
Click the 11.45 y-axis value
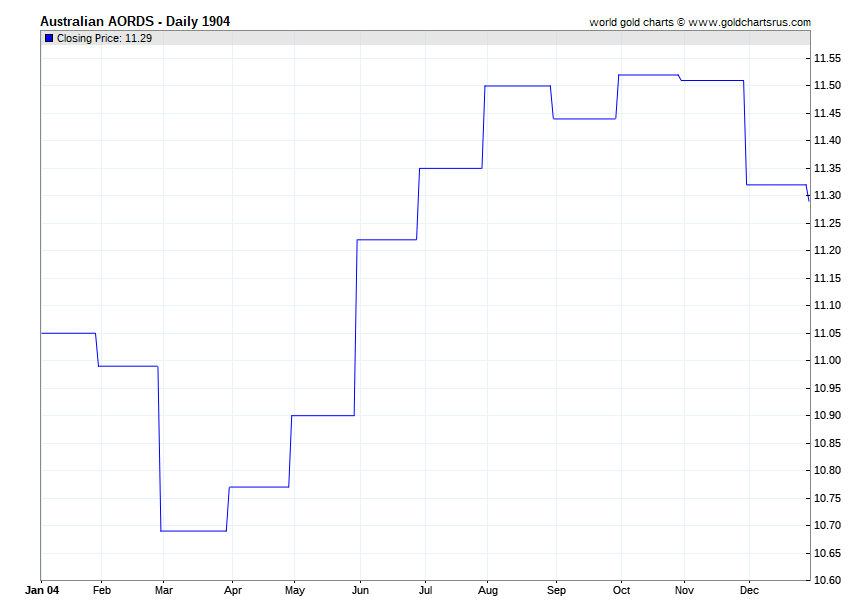click(x=827, y=113)
